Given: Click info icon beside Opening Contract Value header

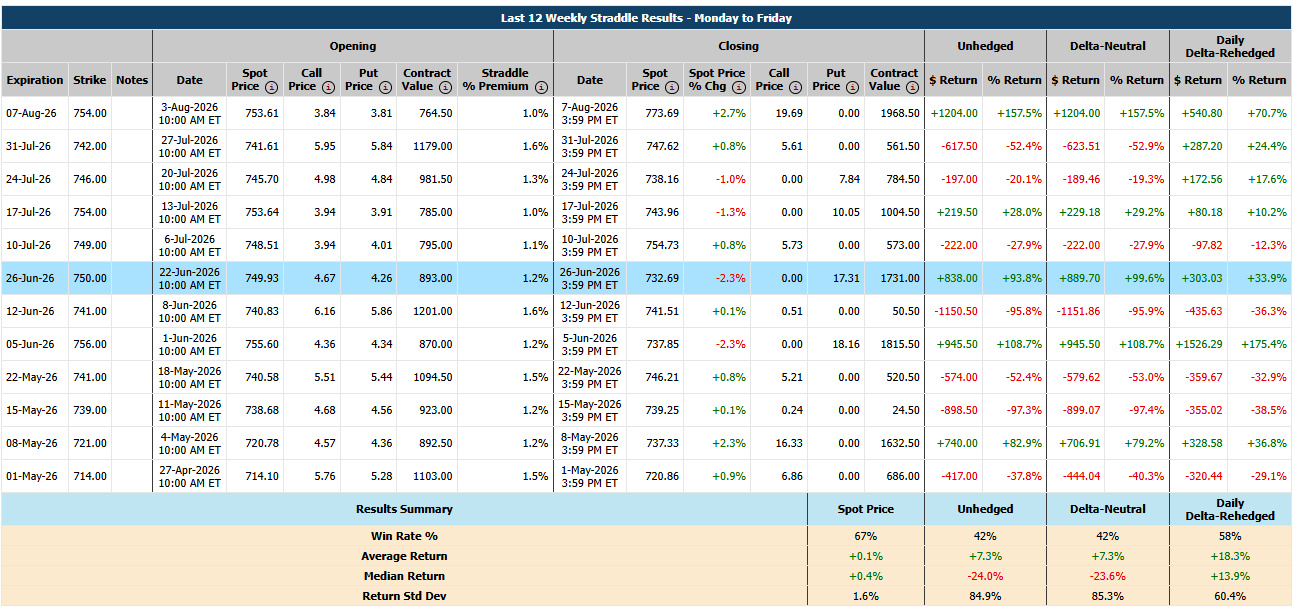Looking at the screenshot, I should pyautogui.click(x=445, y=87).
